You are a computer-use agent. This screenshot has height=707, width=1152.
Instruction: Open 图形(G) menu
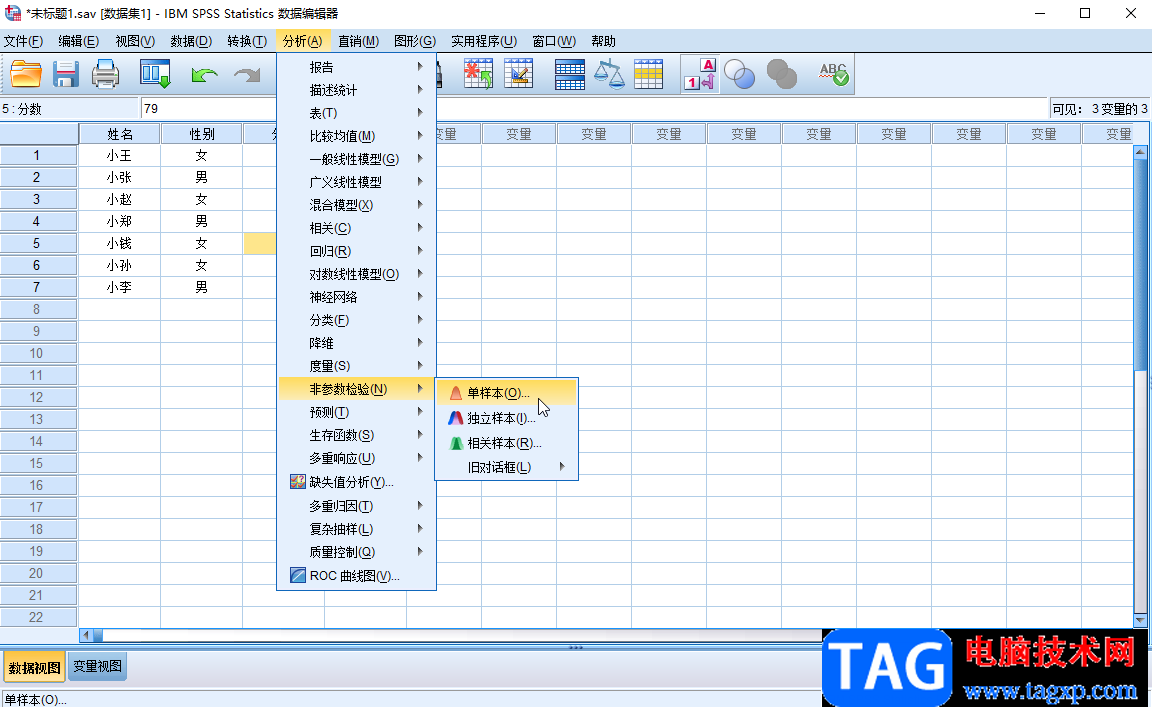pos(415,41)
